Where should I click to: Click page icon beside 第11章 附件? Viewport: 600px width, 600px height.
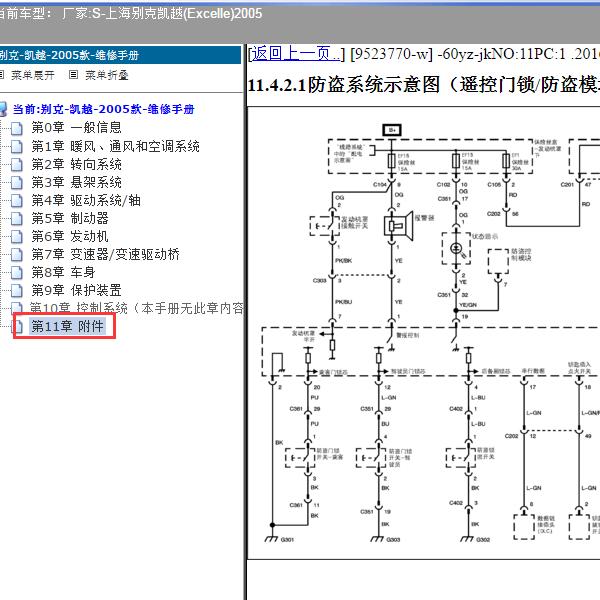[18, 326]
